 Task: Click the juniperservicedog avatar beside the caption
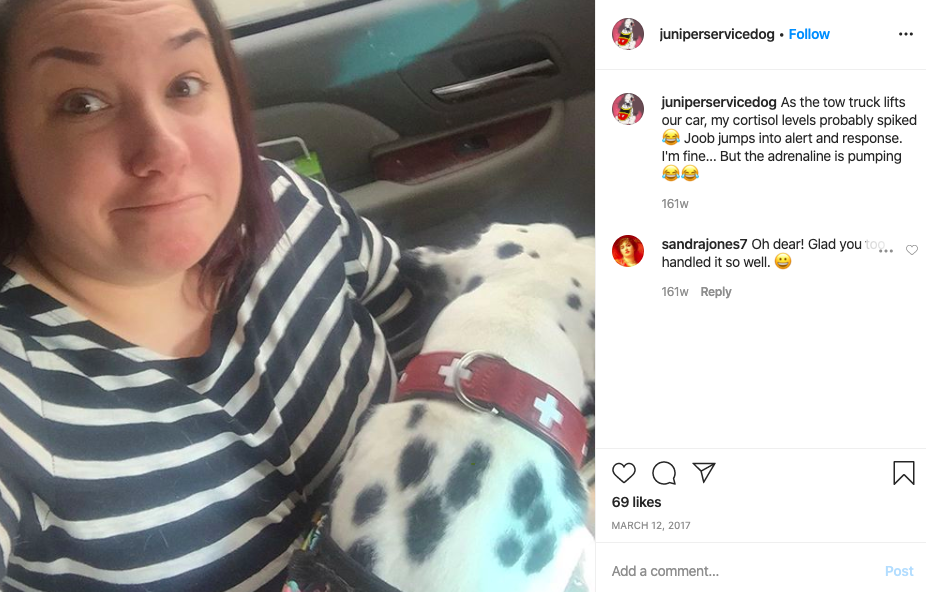pos(628,109)
